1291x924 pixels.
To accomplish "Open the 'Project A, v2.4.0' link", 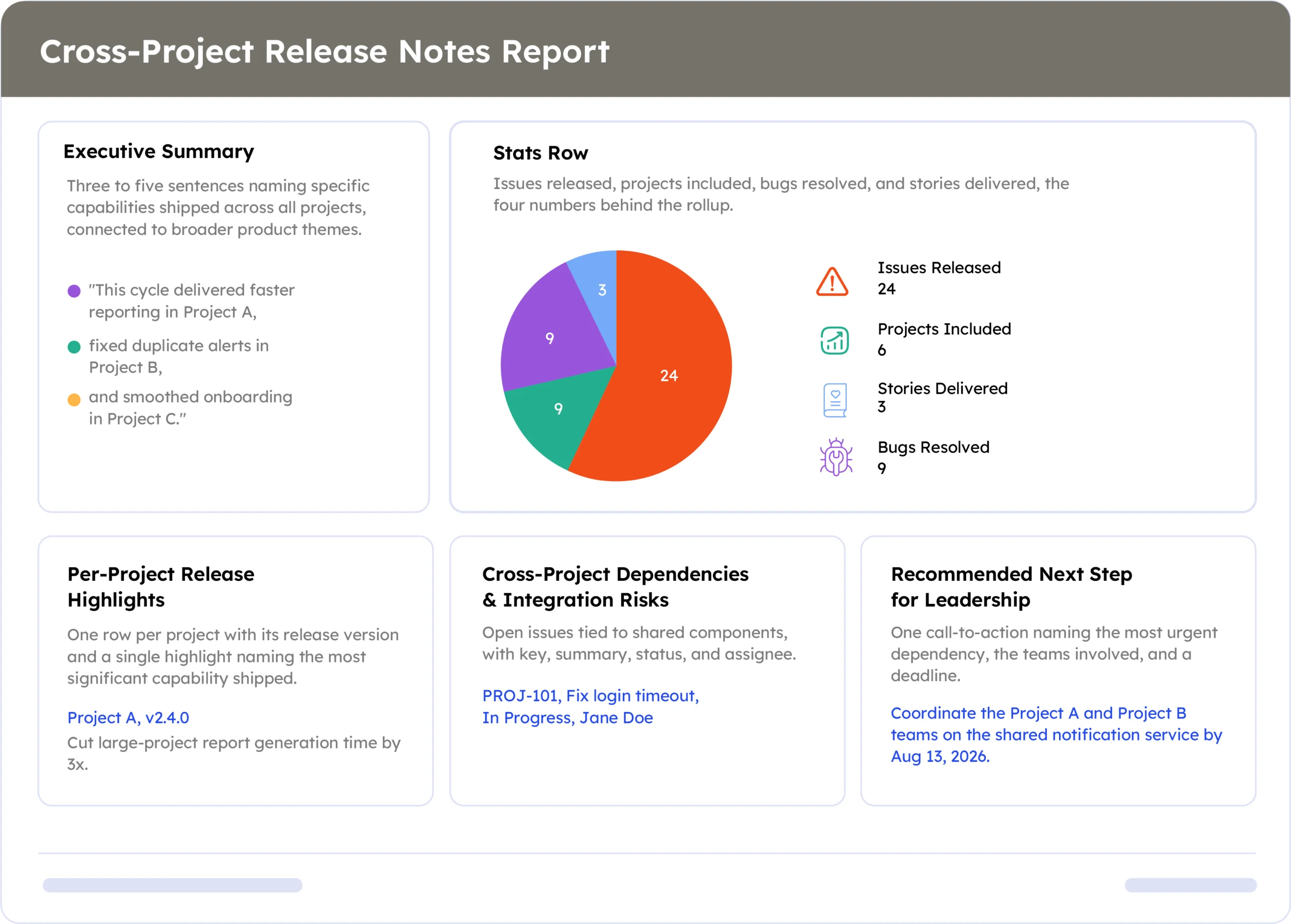I will point(128,717).
